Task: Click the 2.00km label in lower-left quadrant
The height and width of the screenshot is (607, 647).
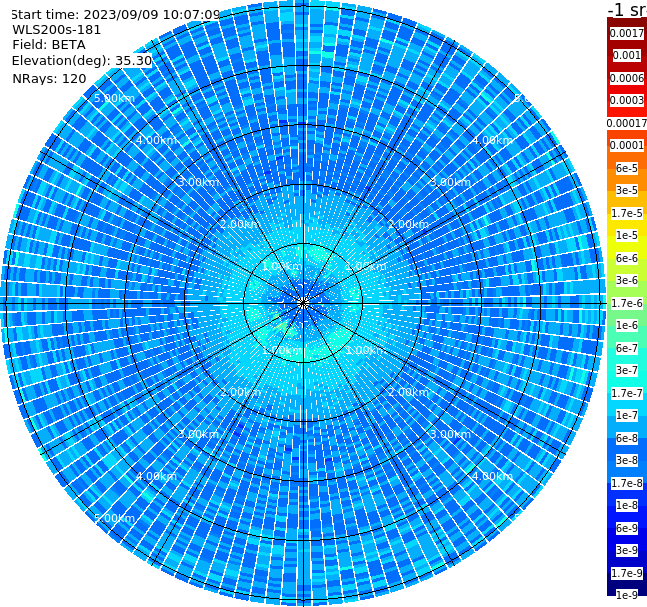Action: (241, 392)
